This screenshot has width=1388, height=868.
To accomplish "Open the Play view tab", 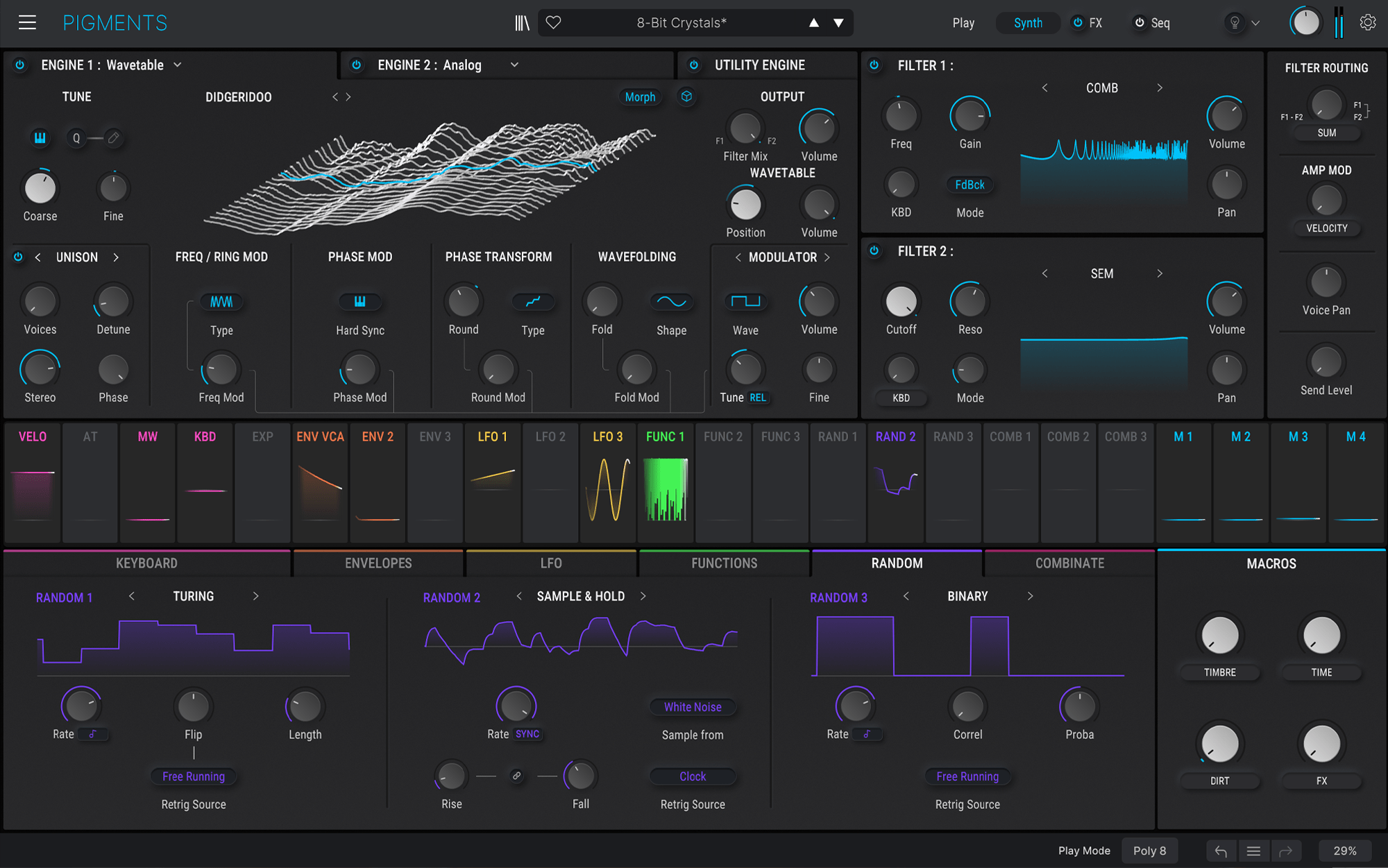I will tap(963, 23).
